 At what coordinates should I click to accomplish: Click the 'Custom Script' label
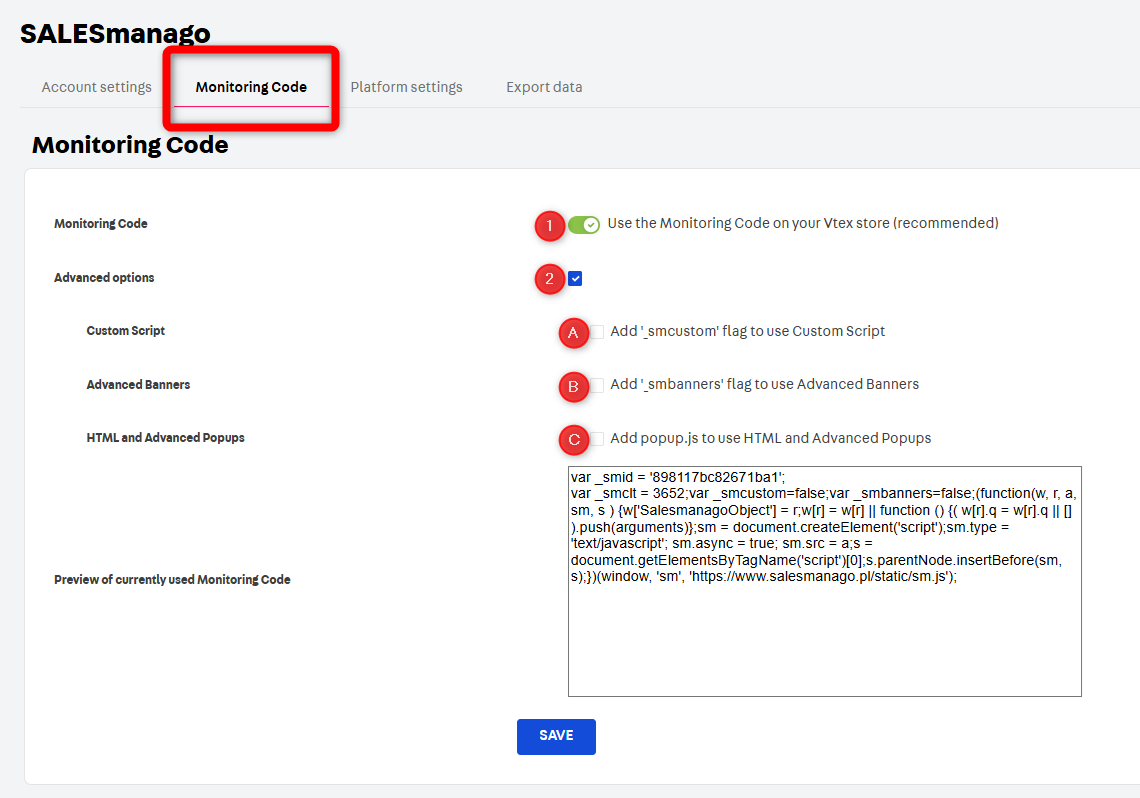point(126,331)
